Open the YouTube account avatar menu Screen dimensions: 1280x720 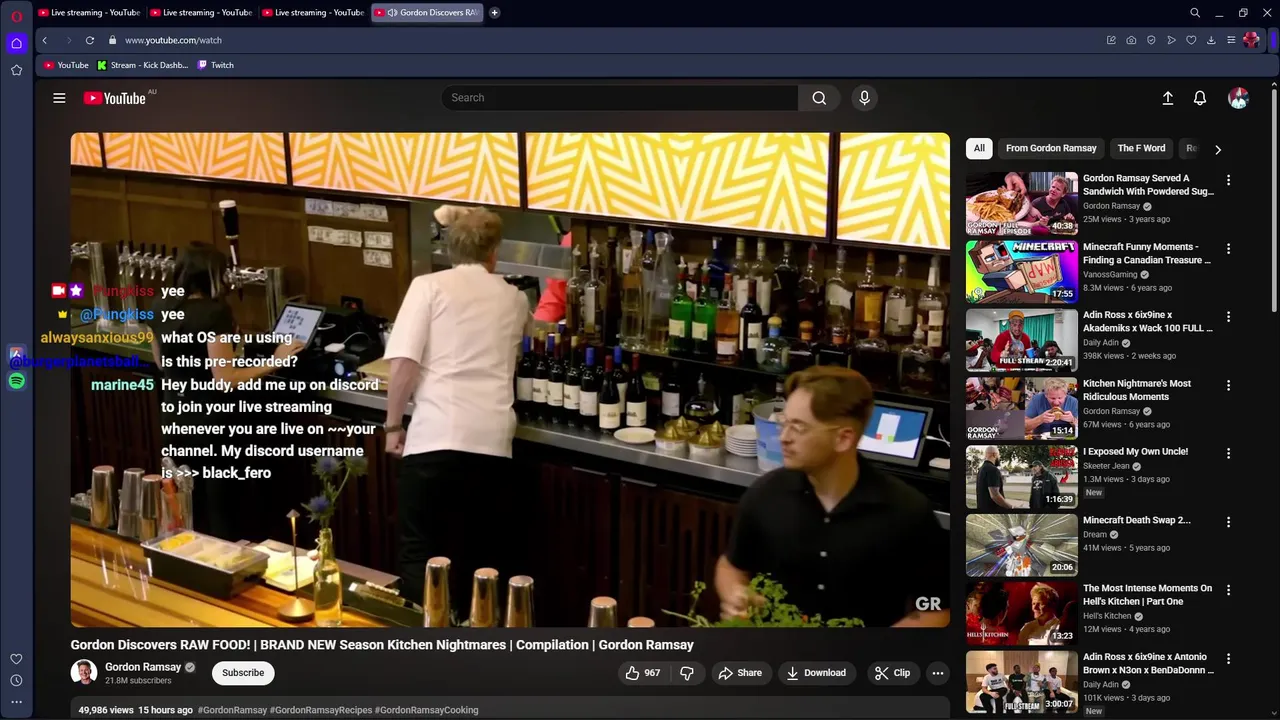pyautogui.click(x=1238, y=98)
